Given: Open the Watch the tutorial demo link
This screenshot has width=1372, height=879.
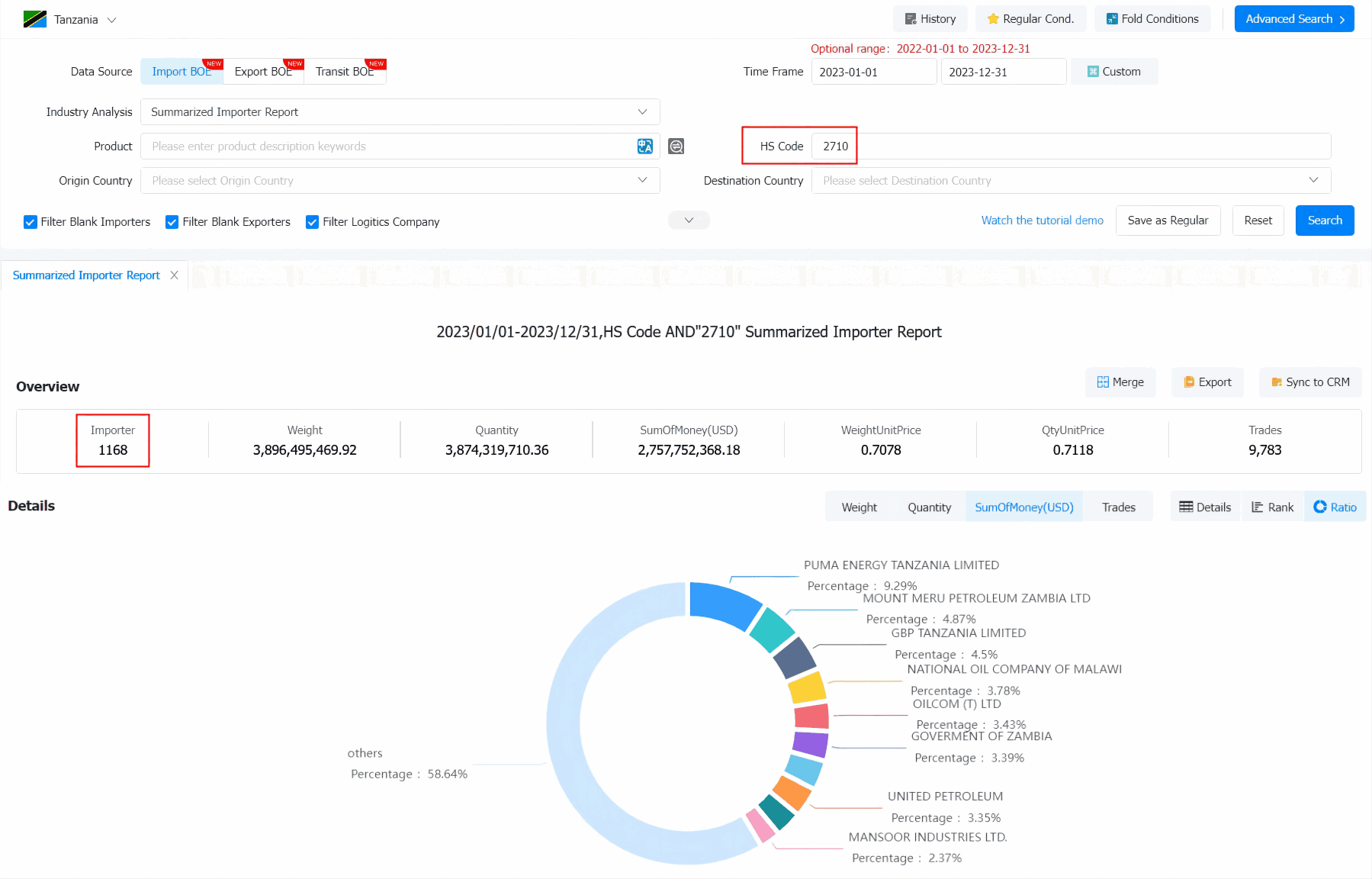Looking at the screenshot, I should pos(1042,221).
